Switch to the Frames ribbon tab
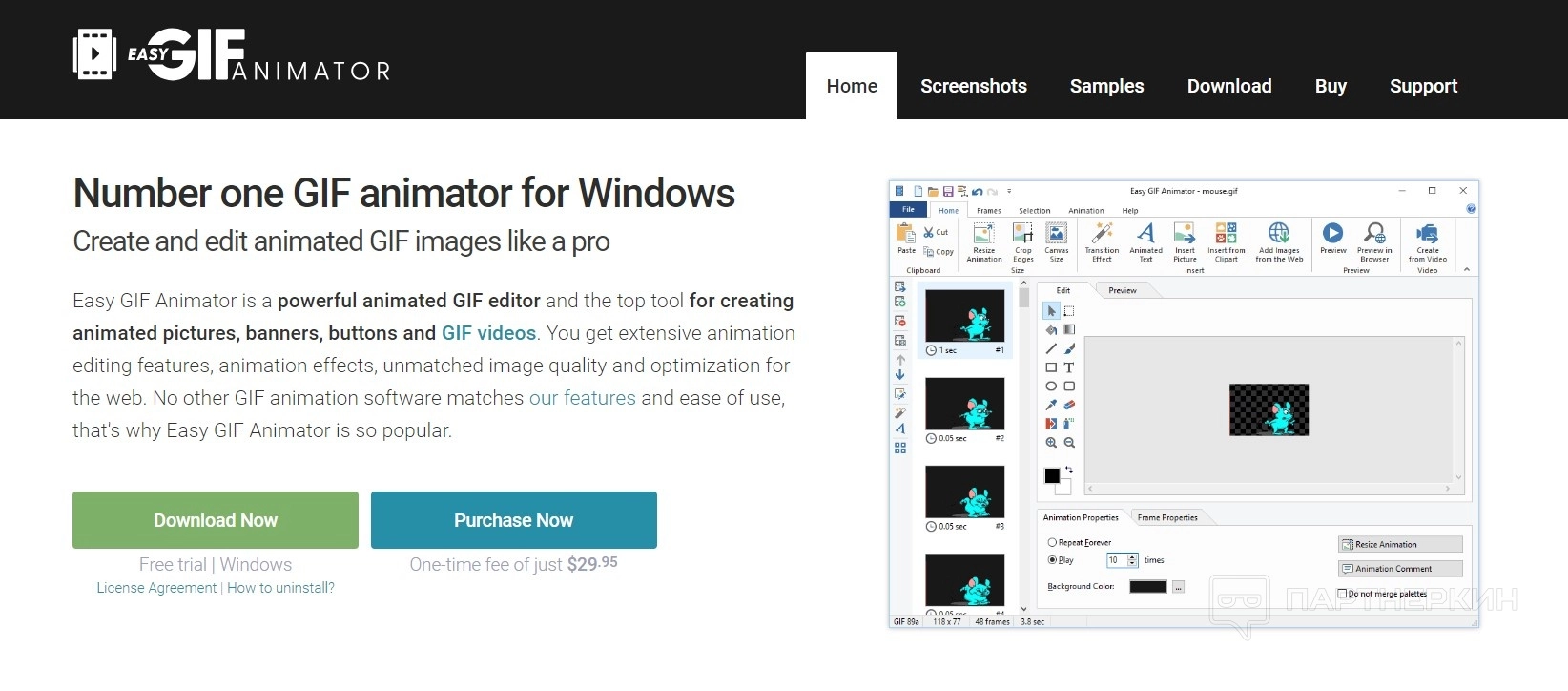The height and width of the screenshot is (691, 1568). coord(988,210)
